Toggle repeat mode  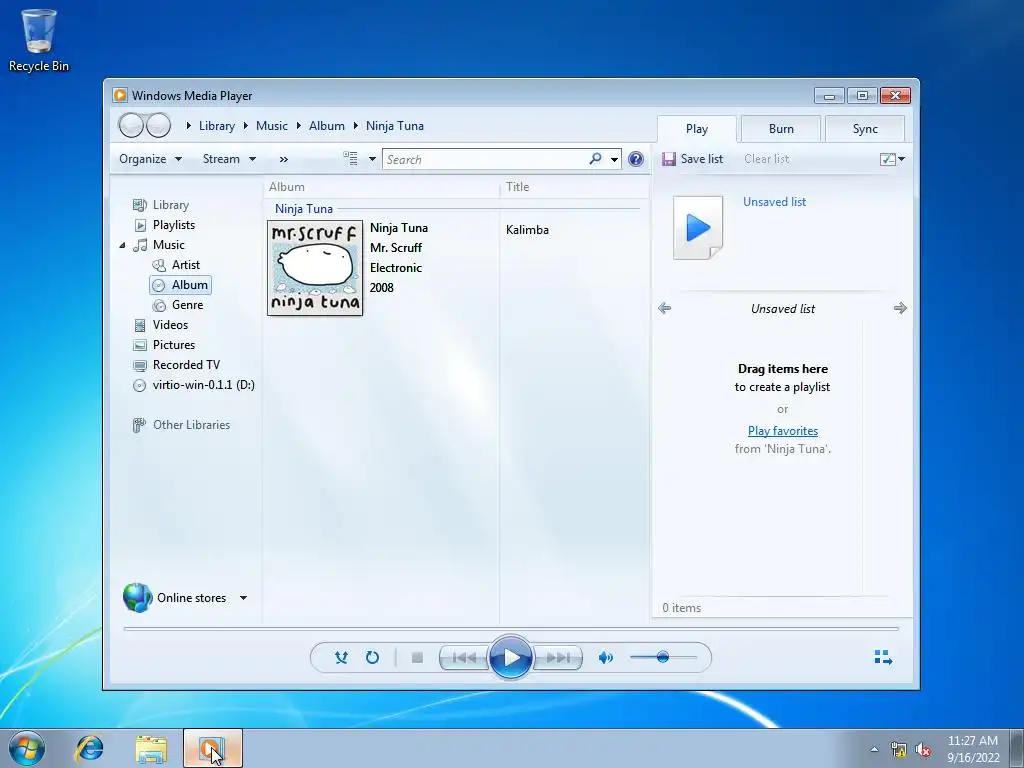[372, 658]
